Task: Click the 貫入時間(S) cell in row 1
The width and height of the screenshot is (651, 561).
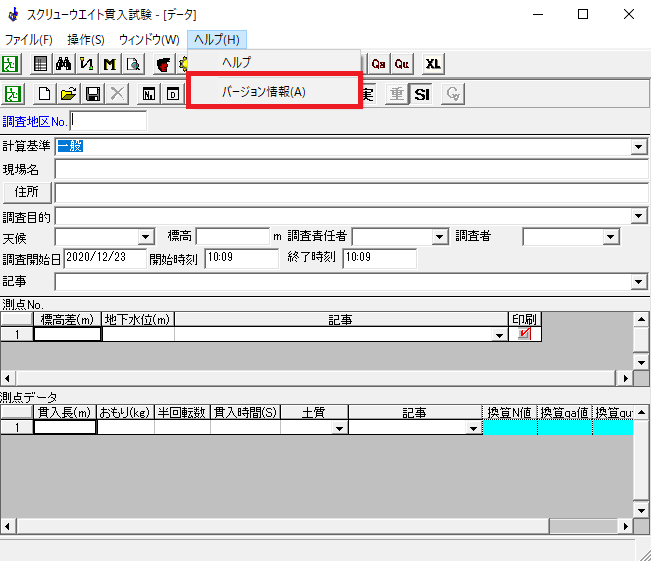Action: [x=245, y=427]
